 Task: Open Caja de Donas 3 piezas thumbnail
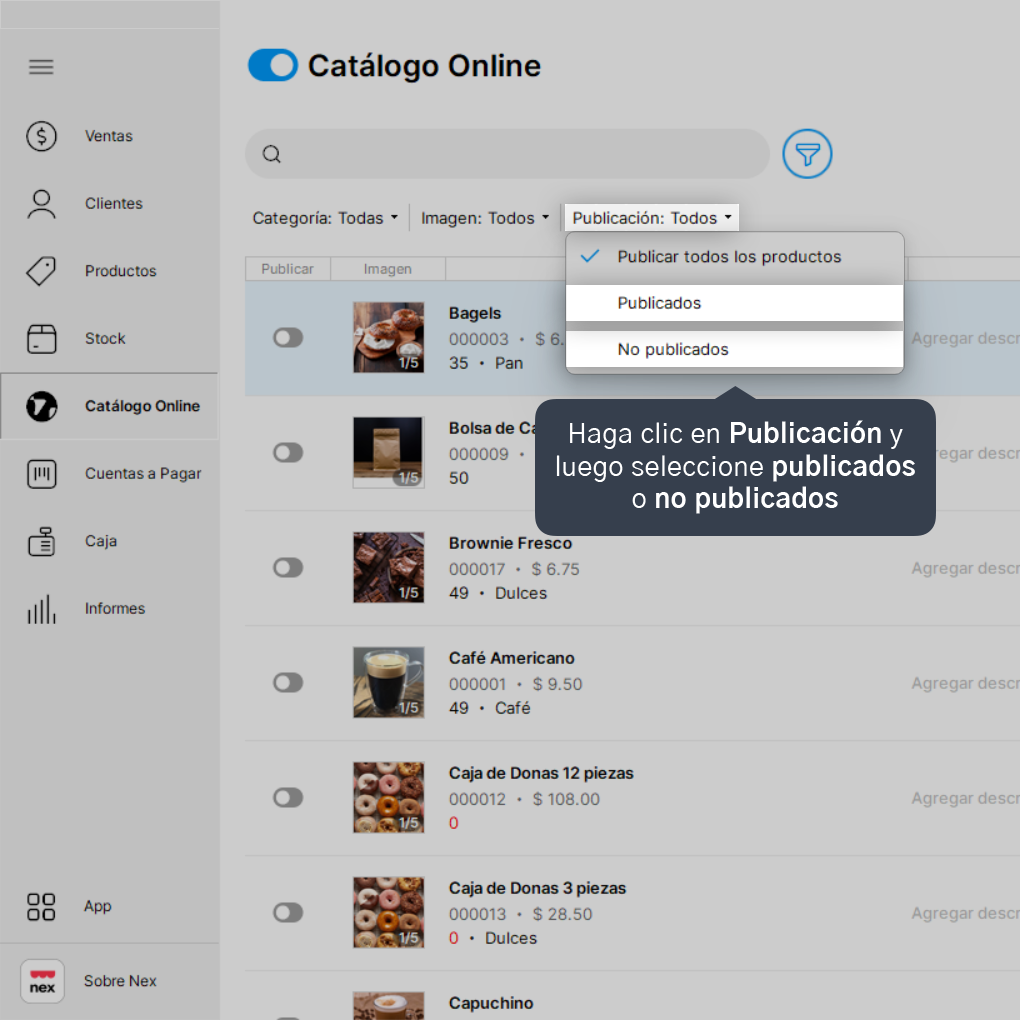388,912
